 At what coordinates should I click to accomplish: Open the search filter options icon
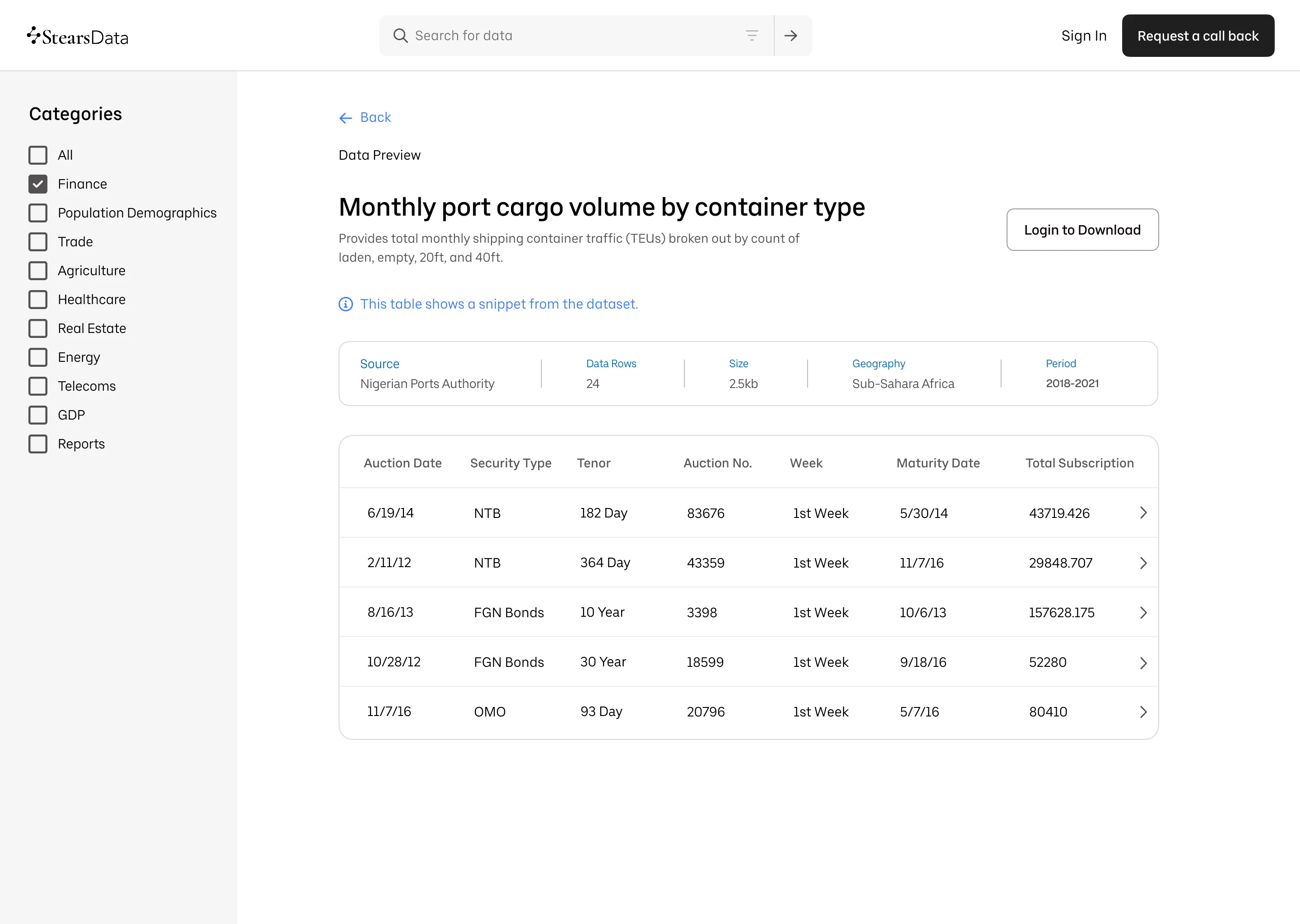click(x=751, y=36)
